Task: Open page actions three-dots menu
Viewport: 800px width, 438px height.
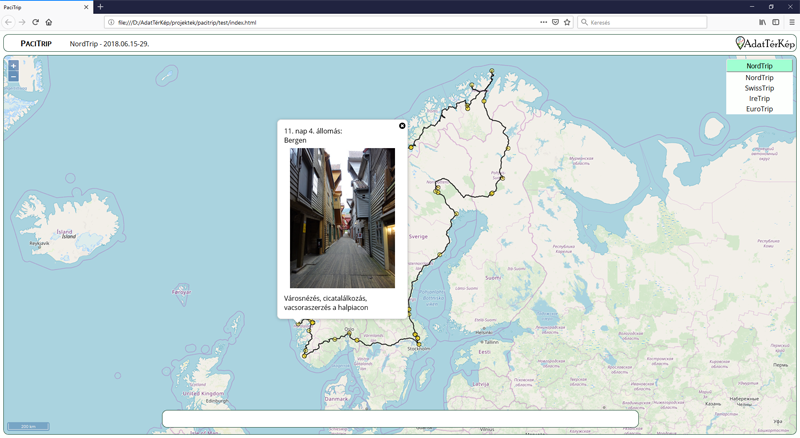Action: pyautogui.click(x=543, y=22)
